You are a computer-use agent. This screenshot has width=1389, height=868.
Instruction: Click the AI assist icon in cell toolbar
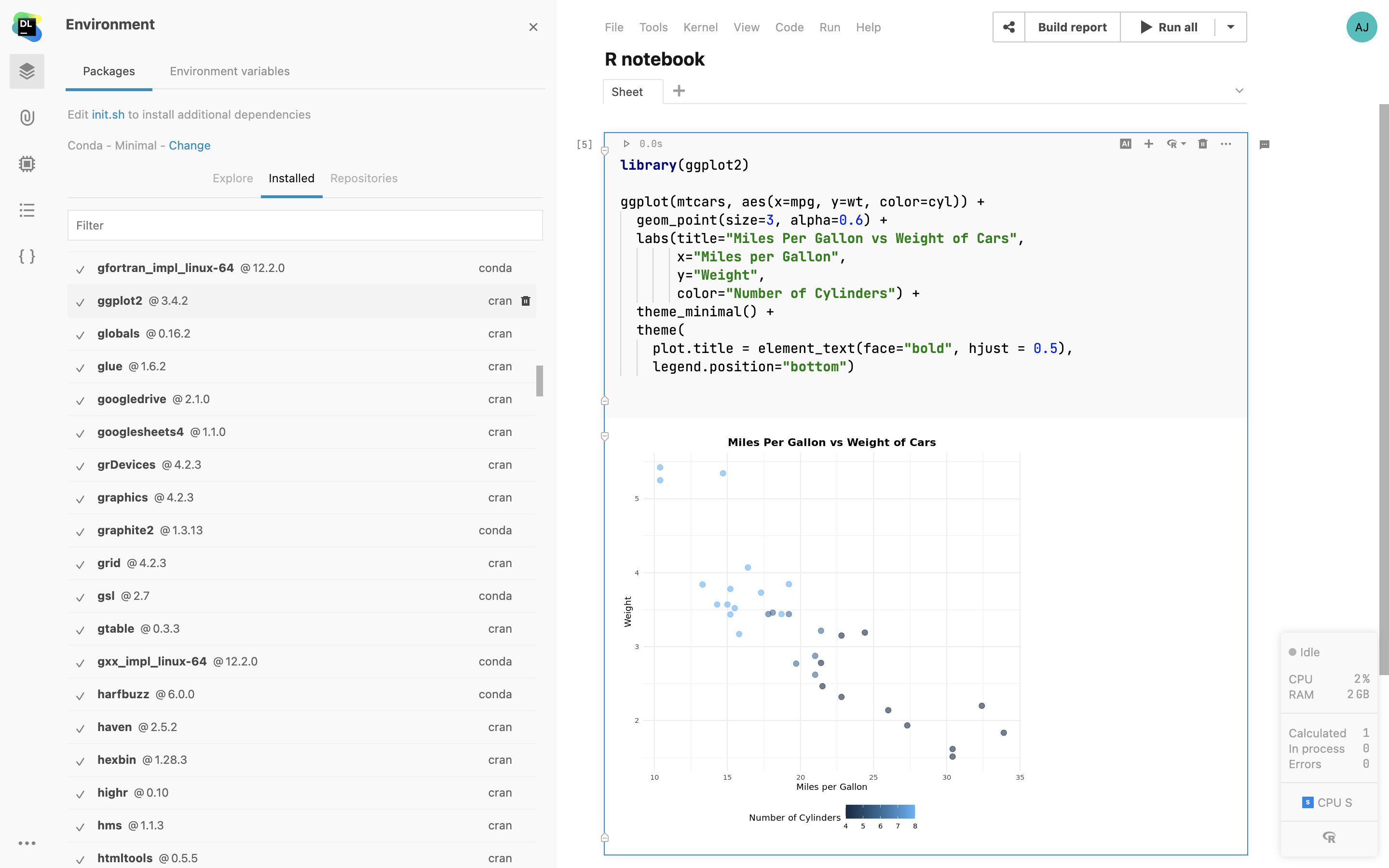pyautogui.click(x=1125, y=144)
